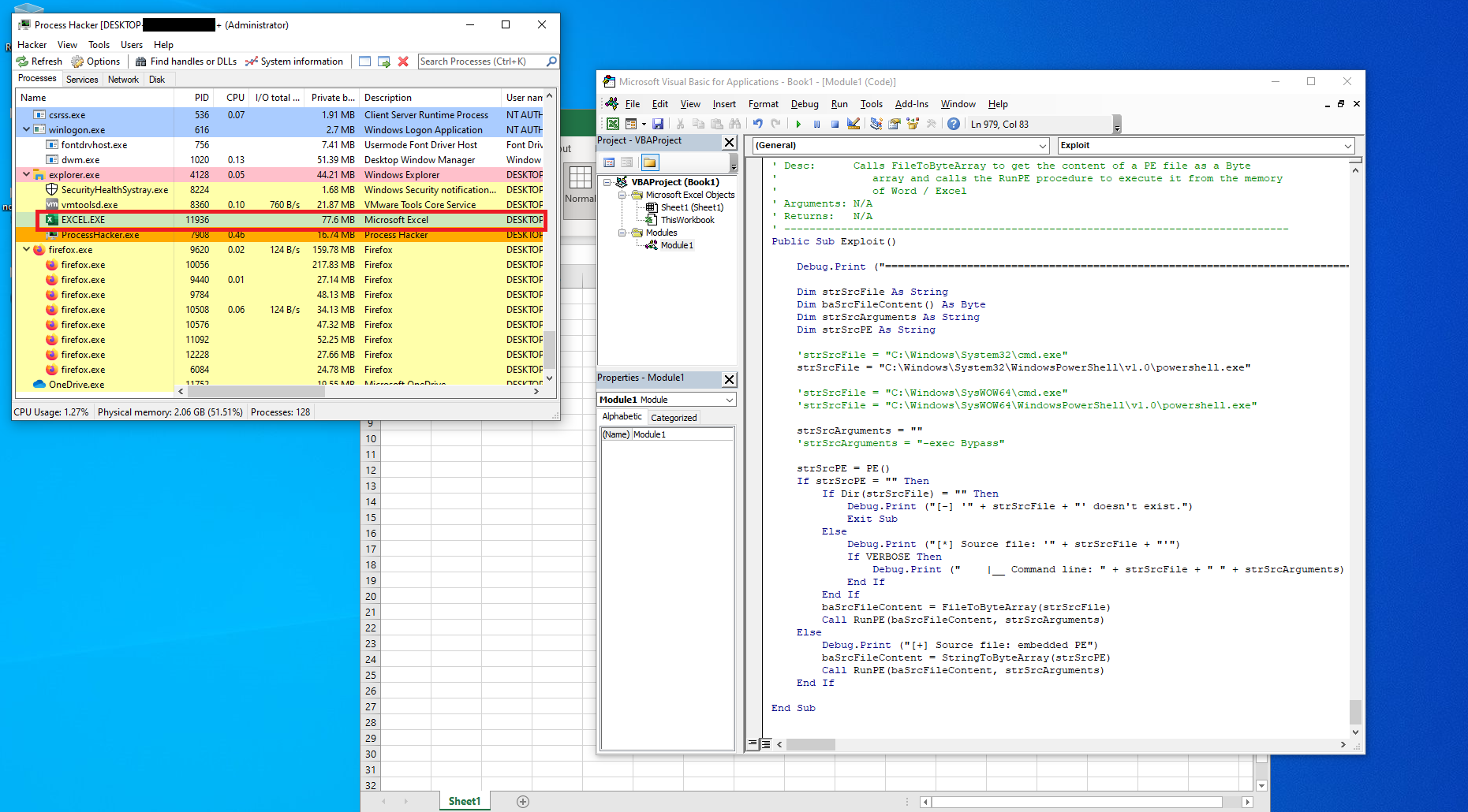This screenshot has width=1468, height=812.
Task: Close the Properties - Module1 panel
Action: (730, 380)
